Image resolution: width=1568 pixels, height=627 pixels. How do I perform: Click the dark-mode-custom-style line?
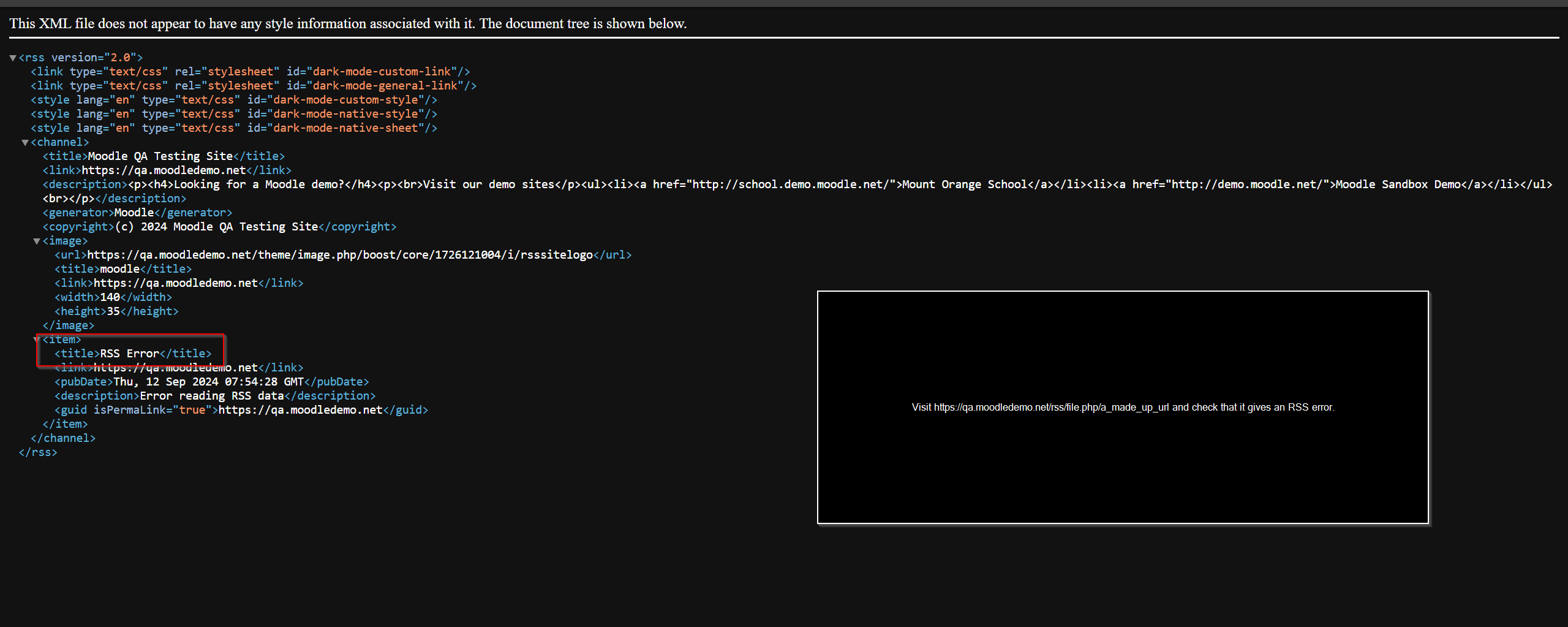tap(234, 100)
